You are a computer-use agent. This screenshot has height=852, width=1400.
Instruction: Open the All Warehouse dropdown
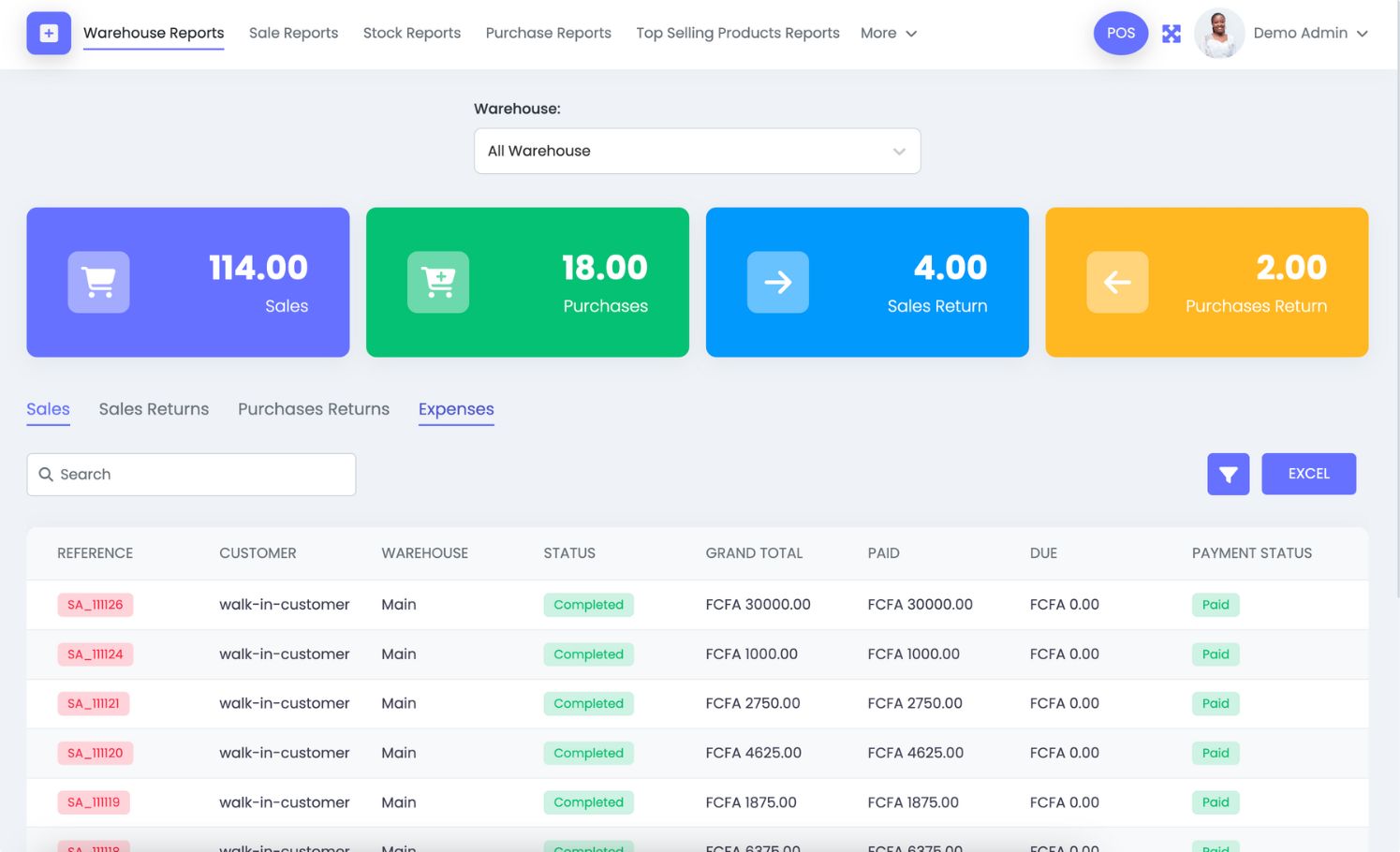697,151
